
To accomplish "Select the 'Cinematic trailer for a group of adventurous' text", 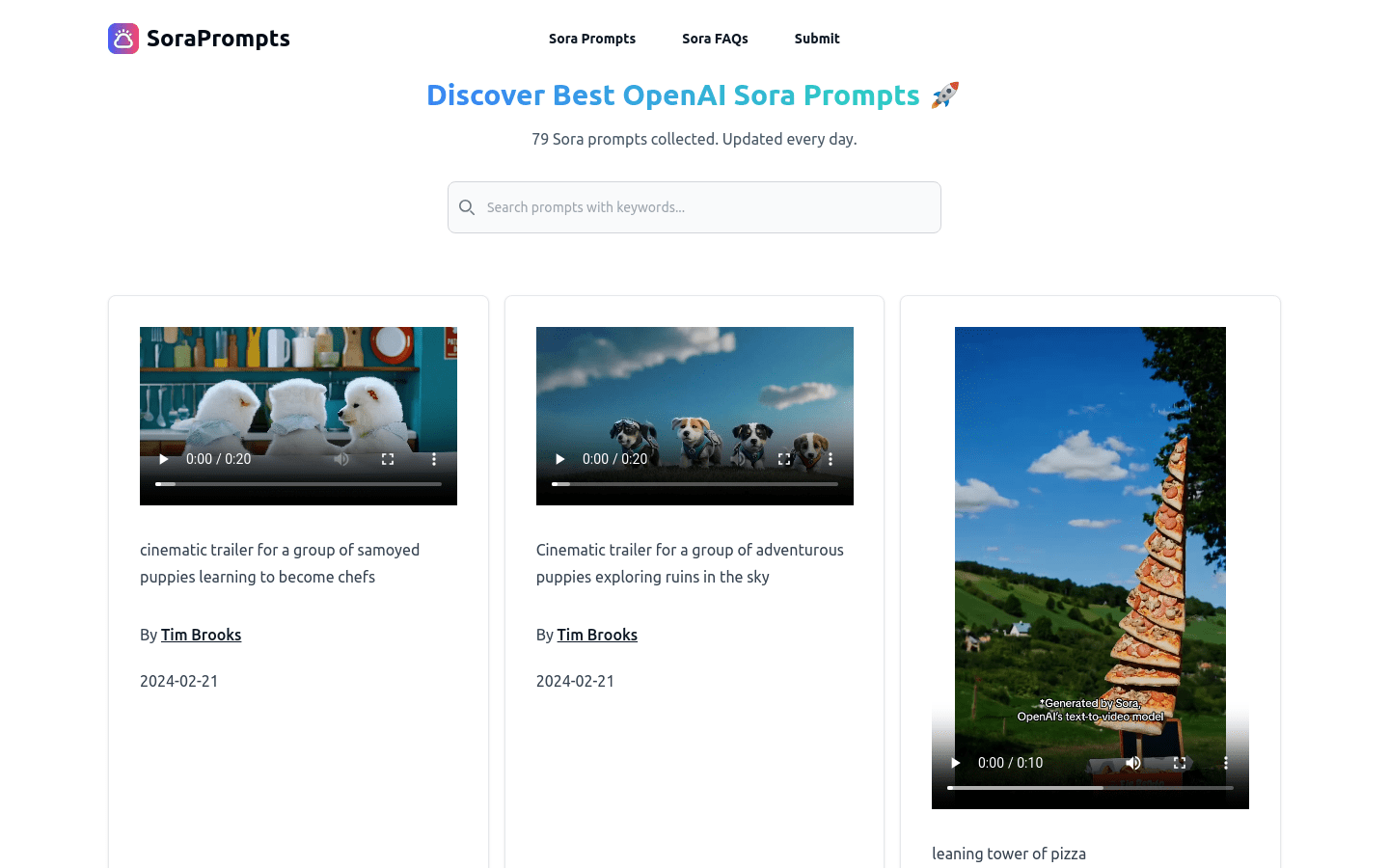I will click(x=690, y=550).
